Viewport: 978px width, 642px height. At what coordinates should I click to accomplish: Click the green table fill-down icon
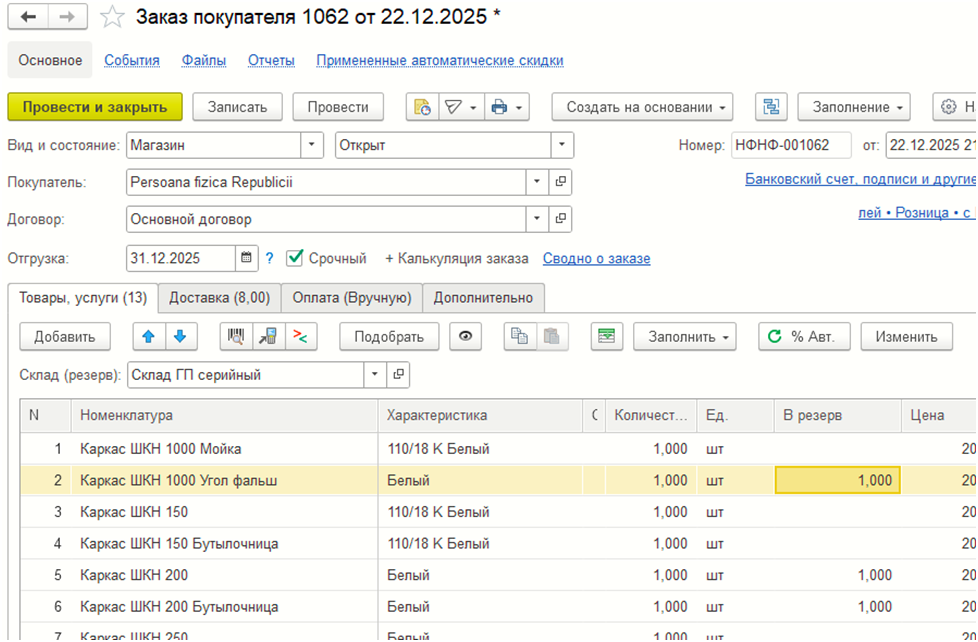coord(607,337)
